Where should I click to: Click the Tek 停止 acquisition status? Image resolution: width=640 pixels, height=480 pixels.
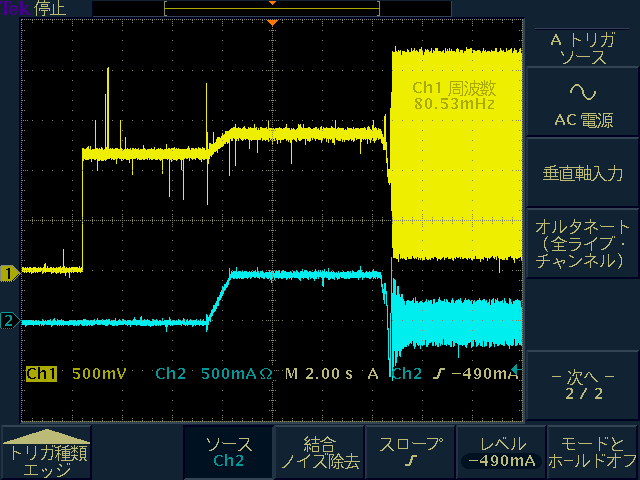click(33, 8)
